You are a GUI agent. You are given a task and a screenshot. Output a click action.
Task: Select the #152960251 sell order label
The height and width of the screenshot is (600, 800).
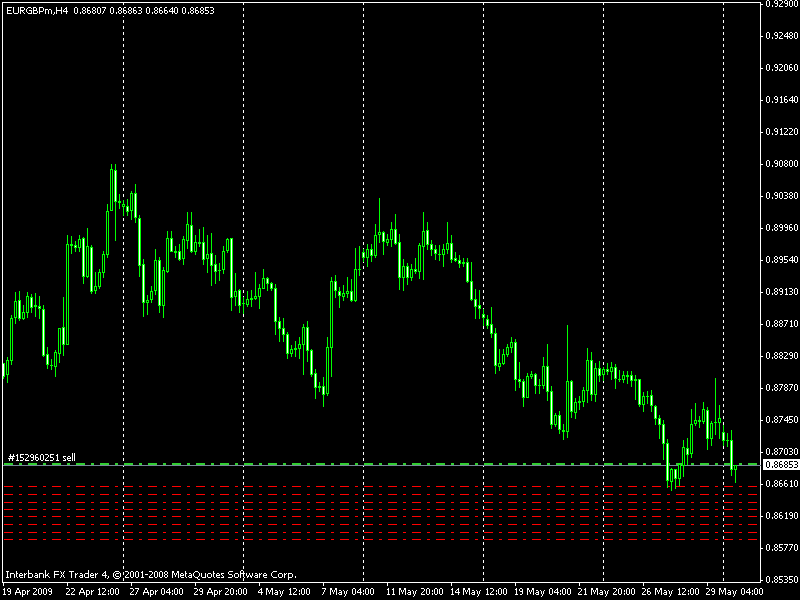pyautogui.click(x=41, y=458)
